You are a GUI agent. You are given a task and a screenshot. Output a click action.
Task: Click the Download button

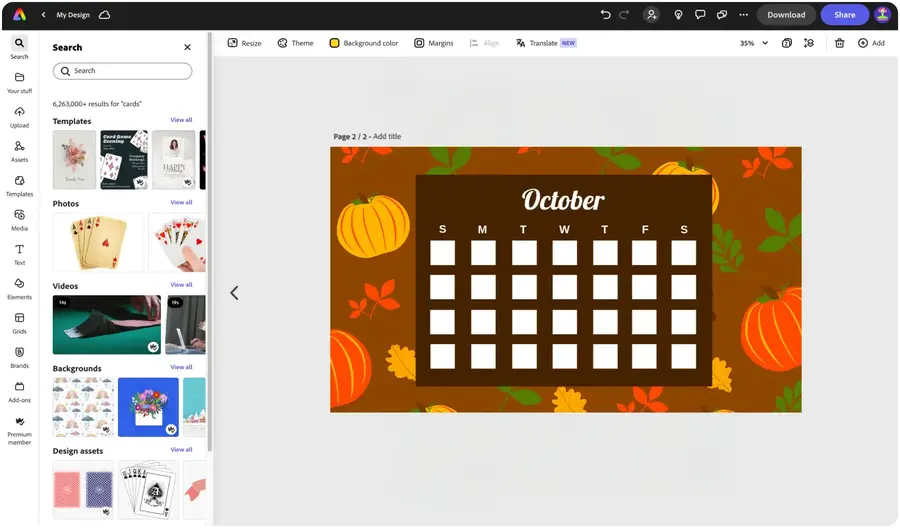pyautogui.click(x=786, y=15)
